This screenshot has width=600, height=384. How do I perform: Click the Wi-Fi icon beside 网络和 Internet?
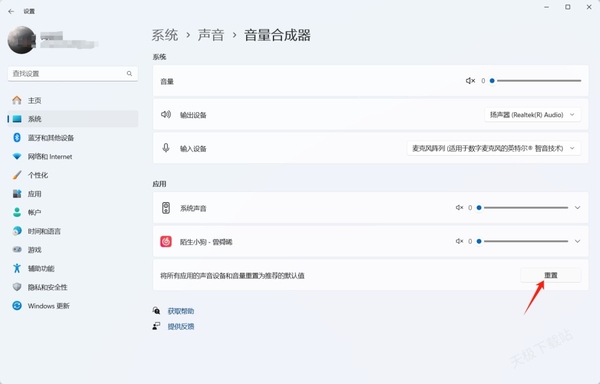pos(17,156)
